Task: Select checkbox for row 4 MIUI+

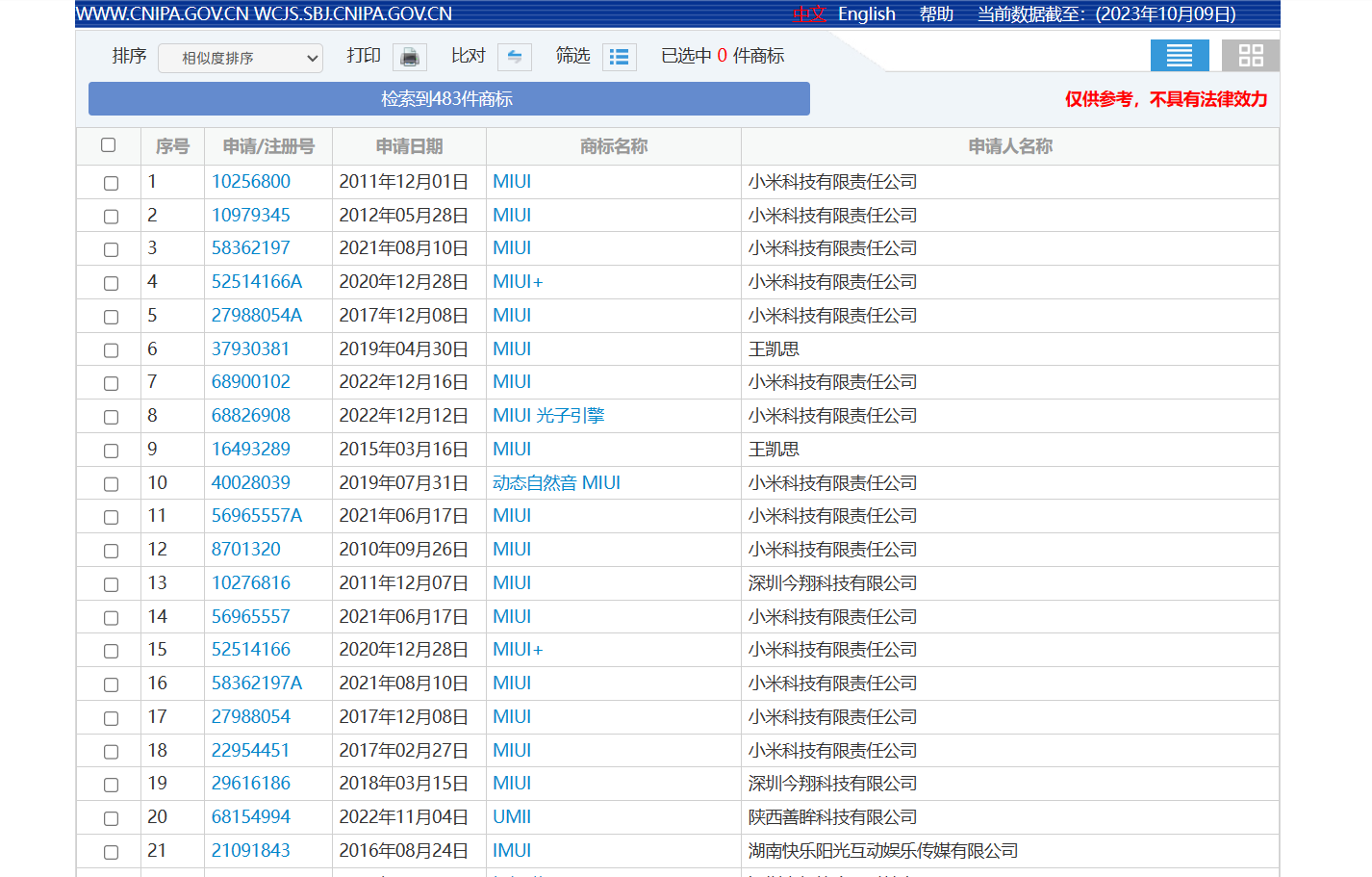Action: (x=111, y=283)
